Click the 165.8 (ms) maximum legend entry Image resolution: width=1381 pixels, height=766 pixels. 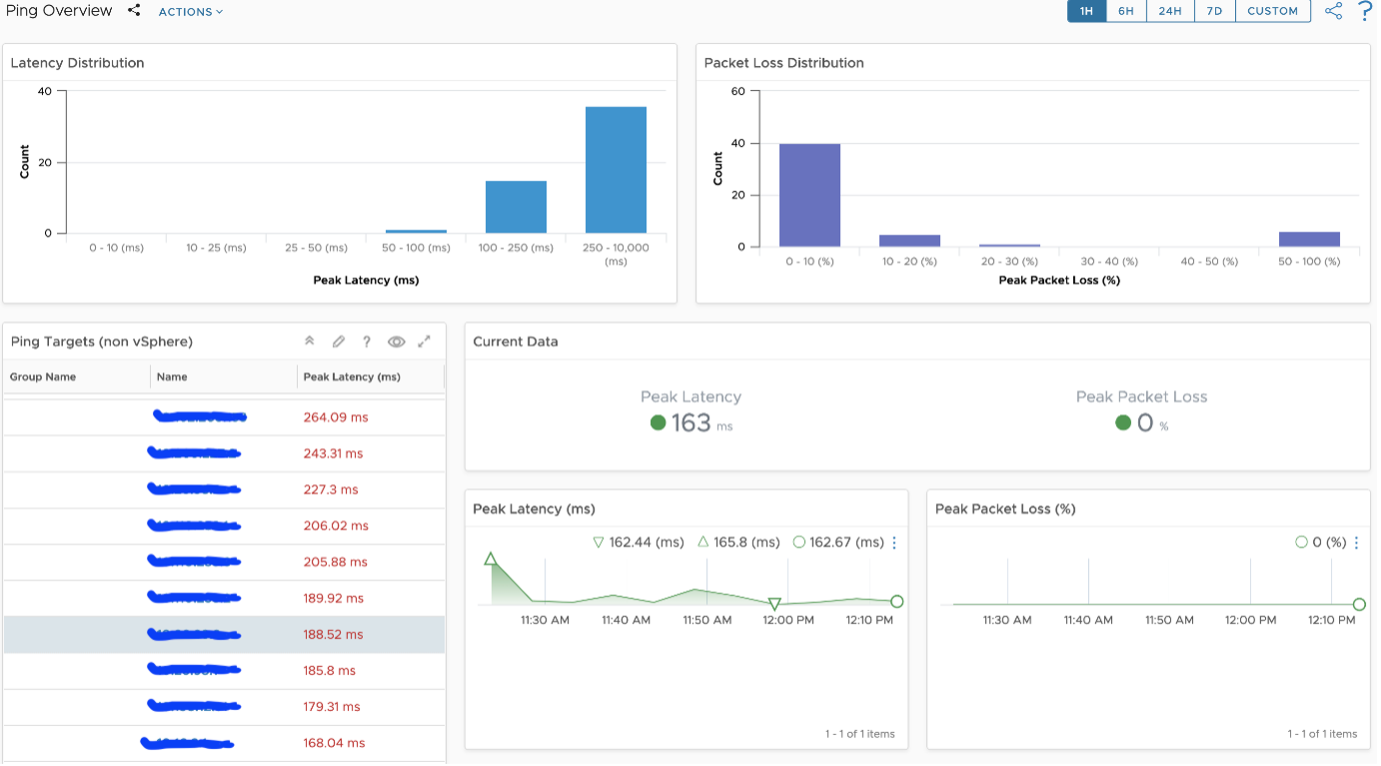(738, 542)
